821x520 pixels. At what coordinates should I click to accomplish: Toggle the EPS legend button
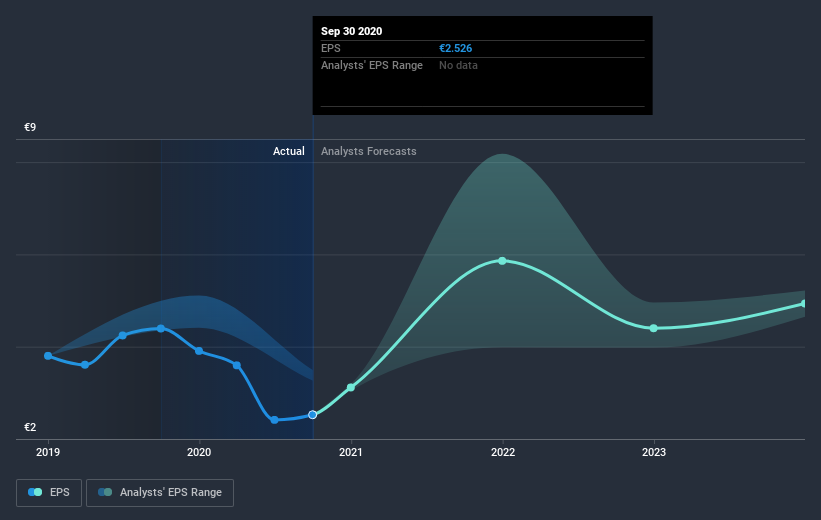point(49,492)
